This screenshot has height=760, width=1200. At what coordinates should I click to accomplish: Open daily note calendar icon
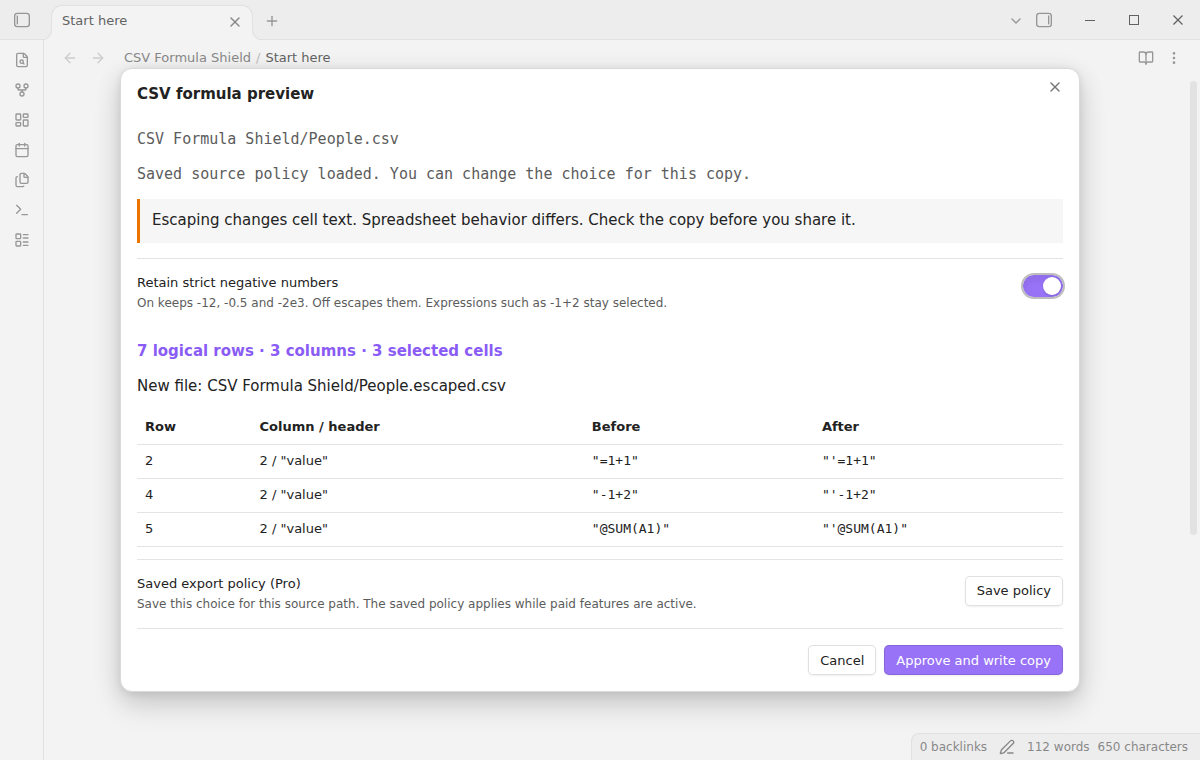pyautogui.click(x=22, y=150)
